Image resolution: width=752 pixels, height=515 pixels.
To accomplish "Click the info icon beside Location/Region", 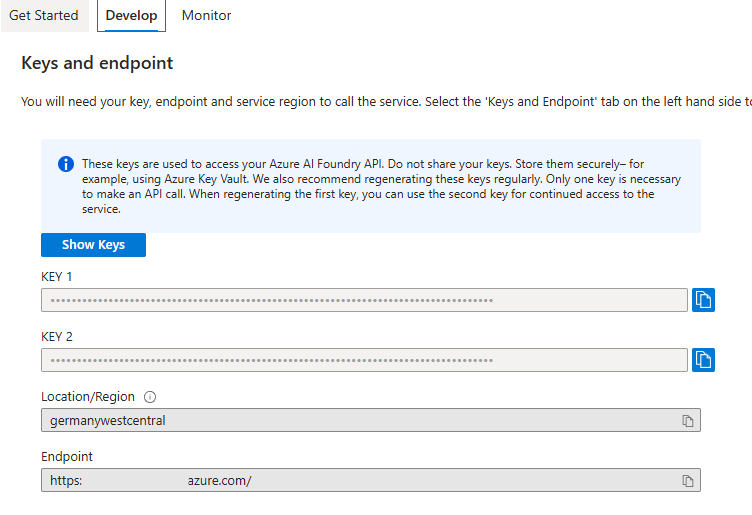I will click(150, 397).
